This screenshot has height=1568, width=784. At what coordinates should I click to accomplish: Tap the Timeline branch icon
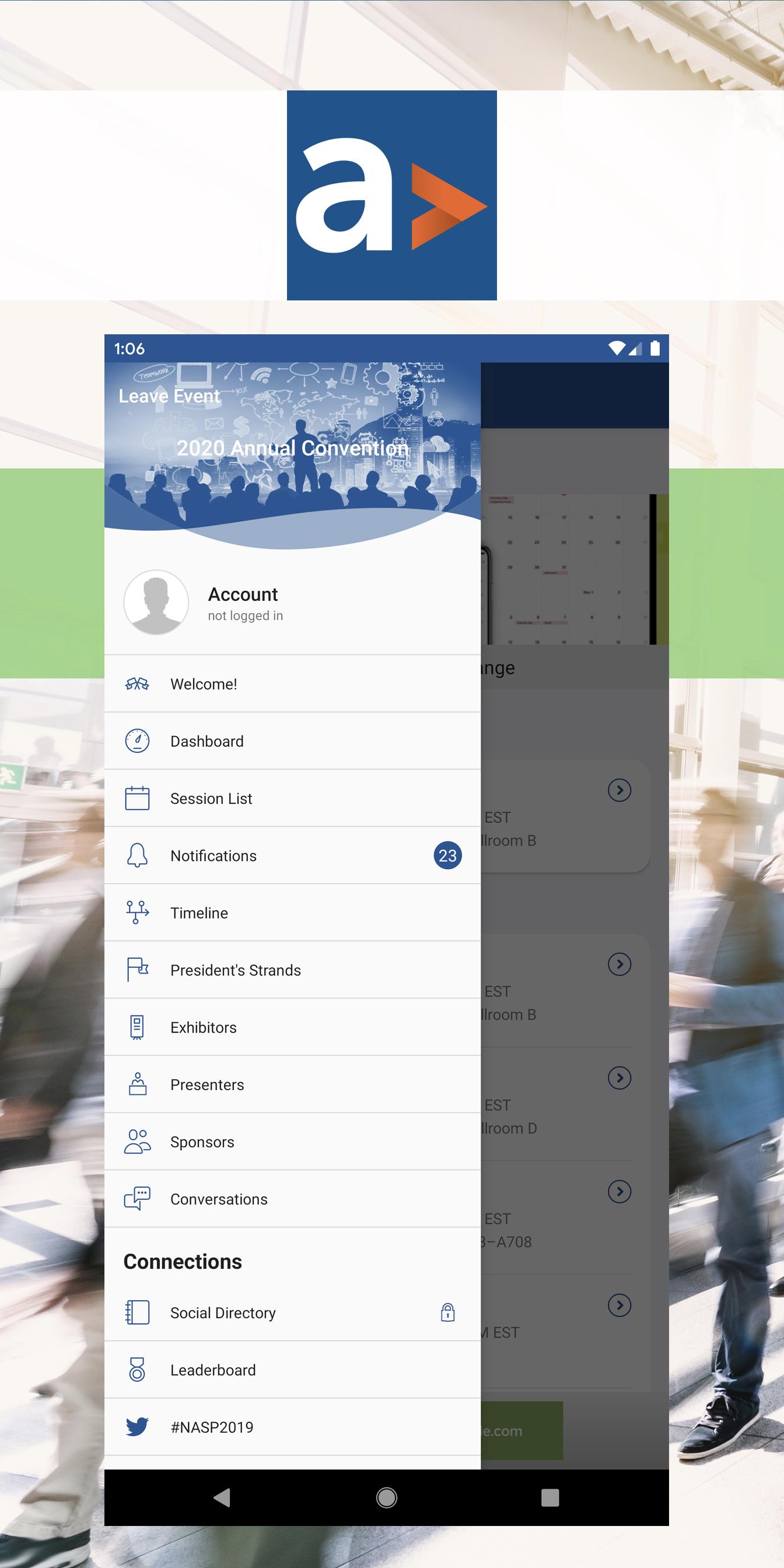[137, 912]
